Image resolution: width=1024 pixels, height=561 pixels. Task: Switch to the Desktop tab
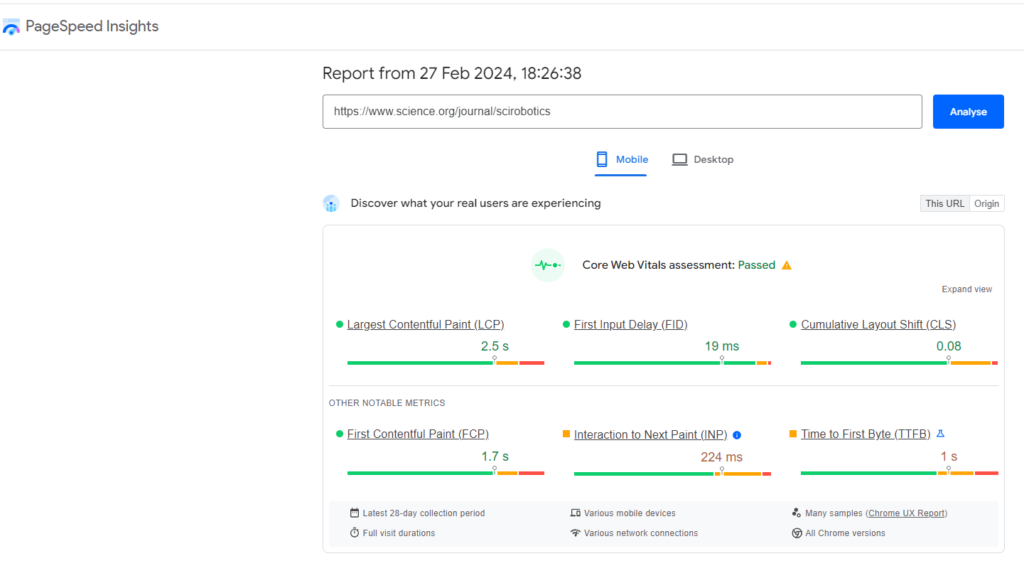[x=703, y=159]
